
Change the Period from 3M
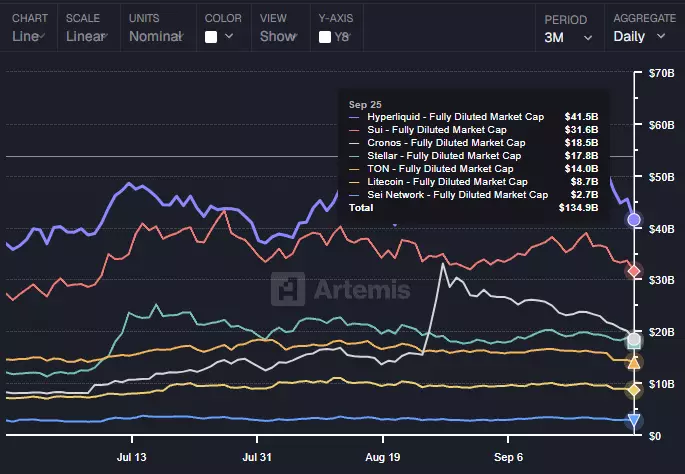(567, 37)
